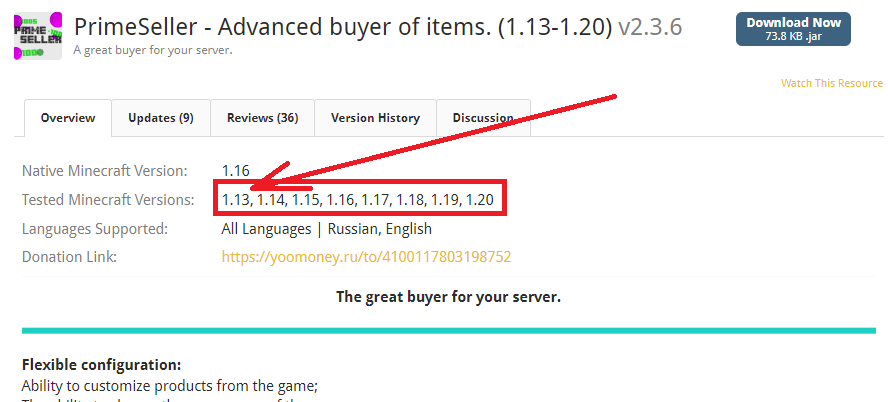
Task: Open the Discussion tab
Action: click(483, 118)
